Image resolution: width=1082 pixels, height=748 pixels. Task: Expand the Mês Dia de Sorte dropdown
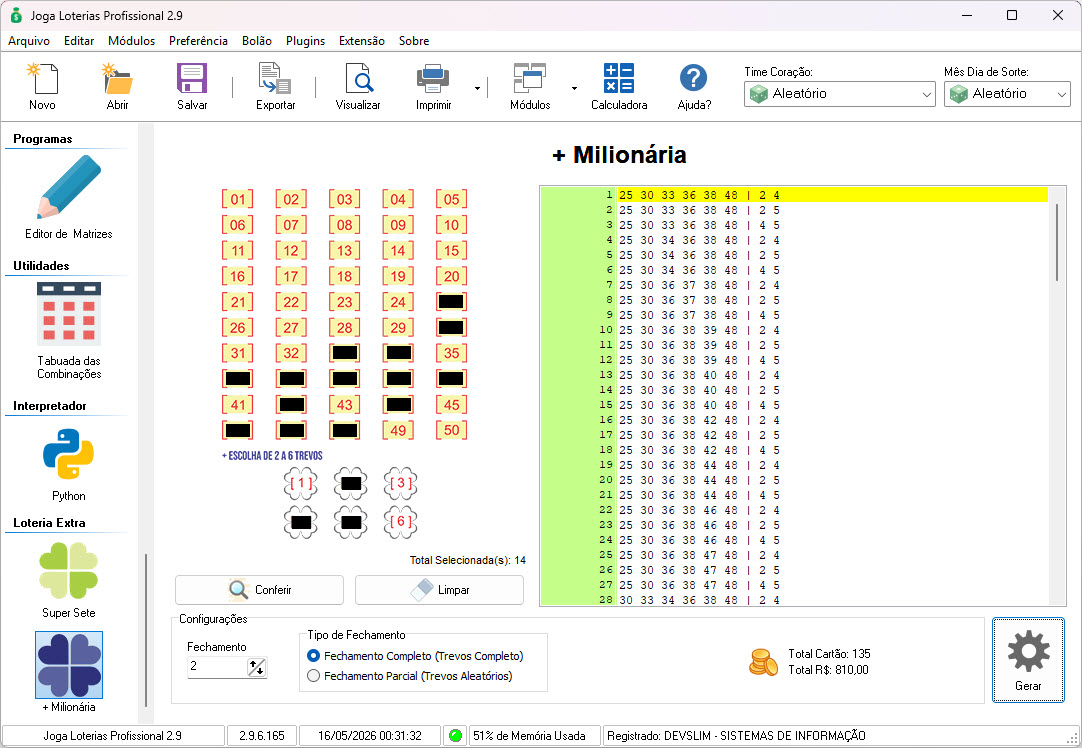[1061, 95]
